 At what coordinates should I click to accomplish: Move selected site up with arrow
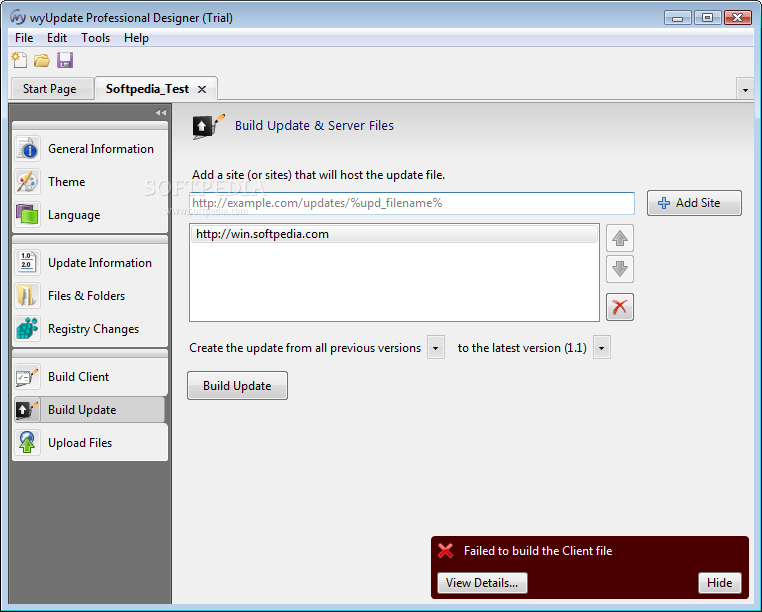[620, 238]
